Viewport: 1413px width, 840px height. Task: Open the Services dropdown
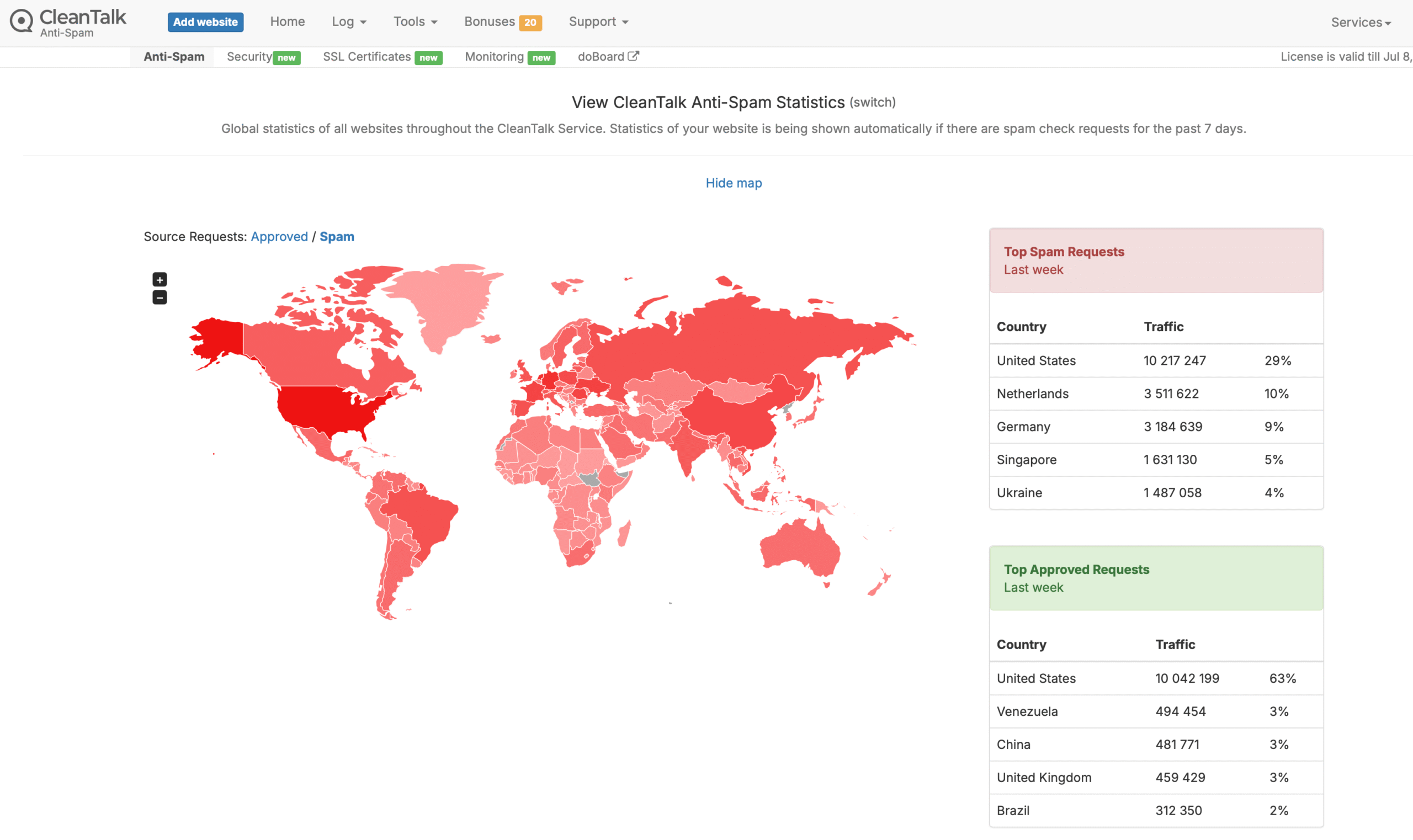1361,23
